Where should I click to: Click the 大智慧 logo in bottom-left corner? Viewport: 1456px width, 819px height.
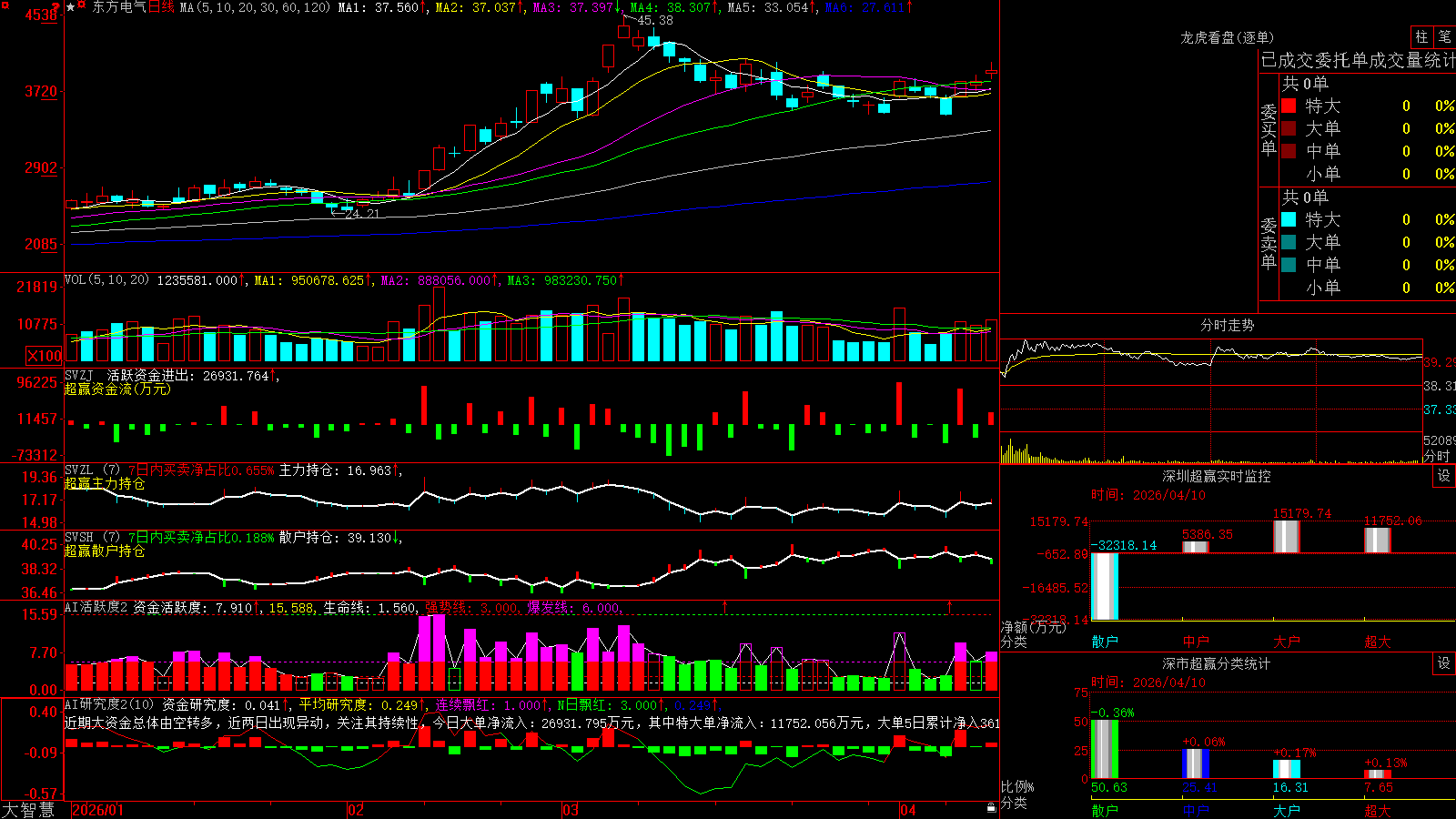click(28, 810)
